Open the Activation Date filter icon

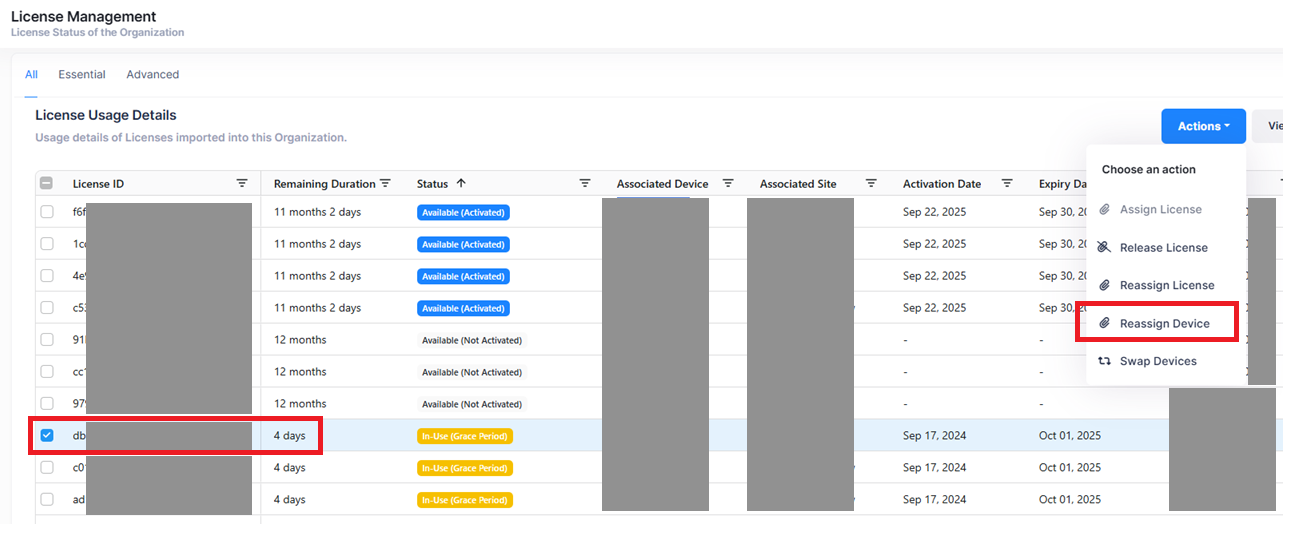click(1007, 184)
